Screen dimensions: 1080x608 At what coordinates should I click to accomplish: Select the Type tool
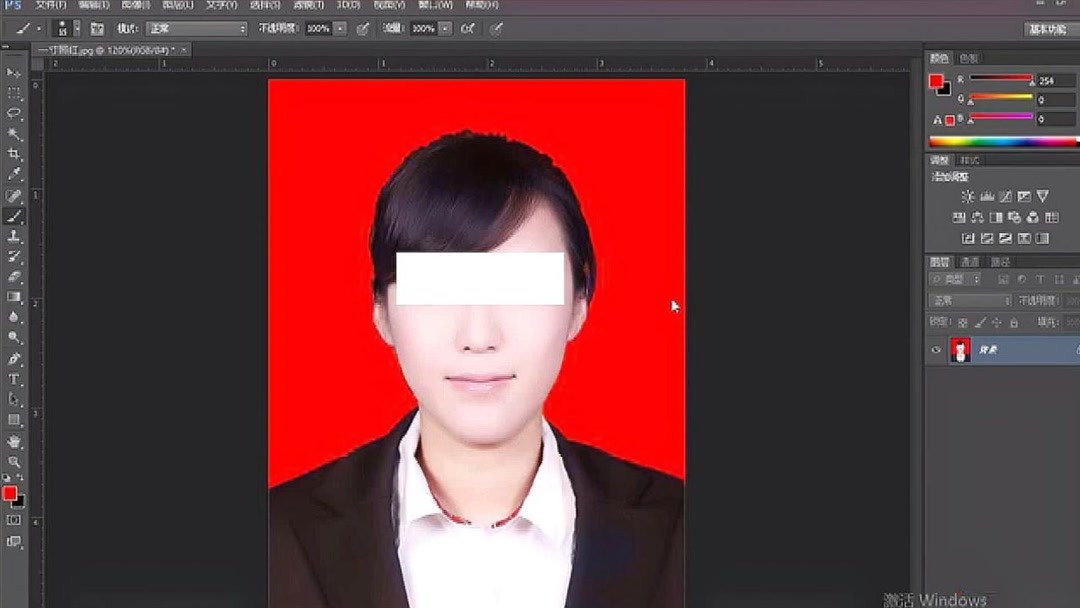coord(14,378)
